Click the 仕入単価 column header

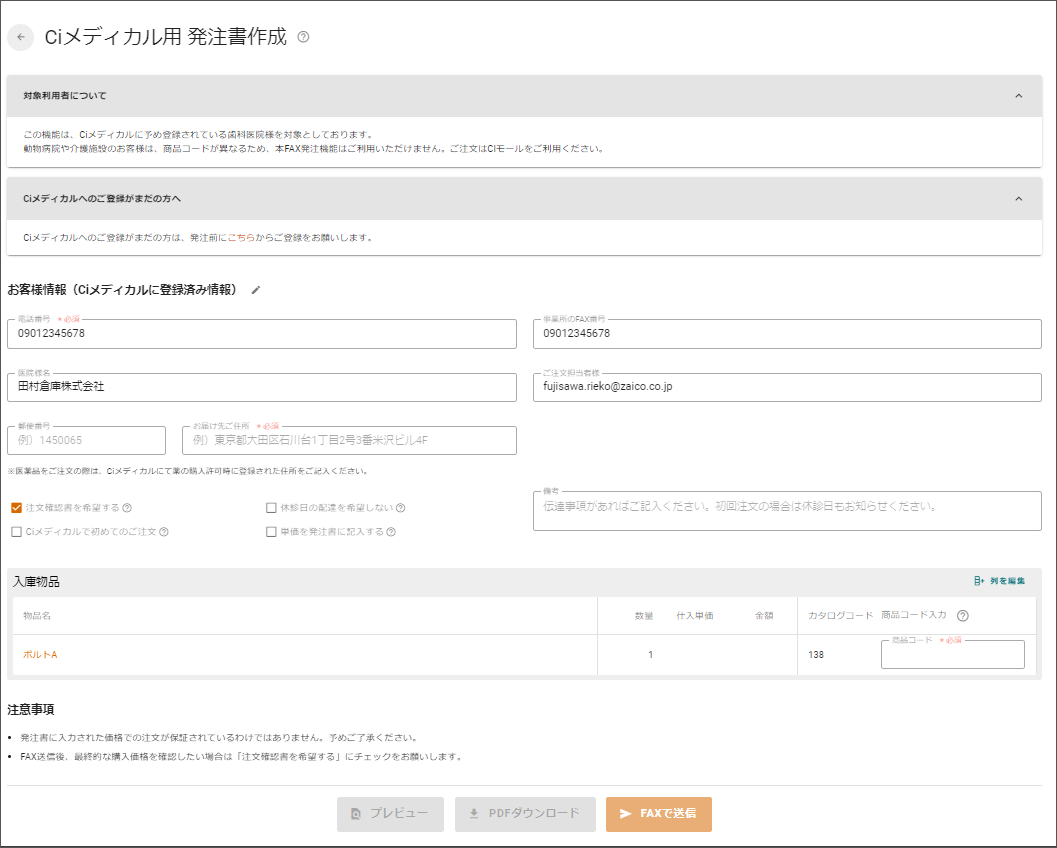(x=695, y=615)
